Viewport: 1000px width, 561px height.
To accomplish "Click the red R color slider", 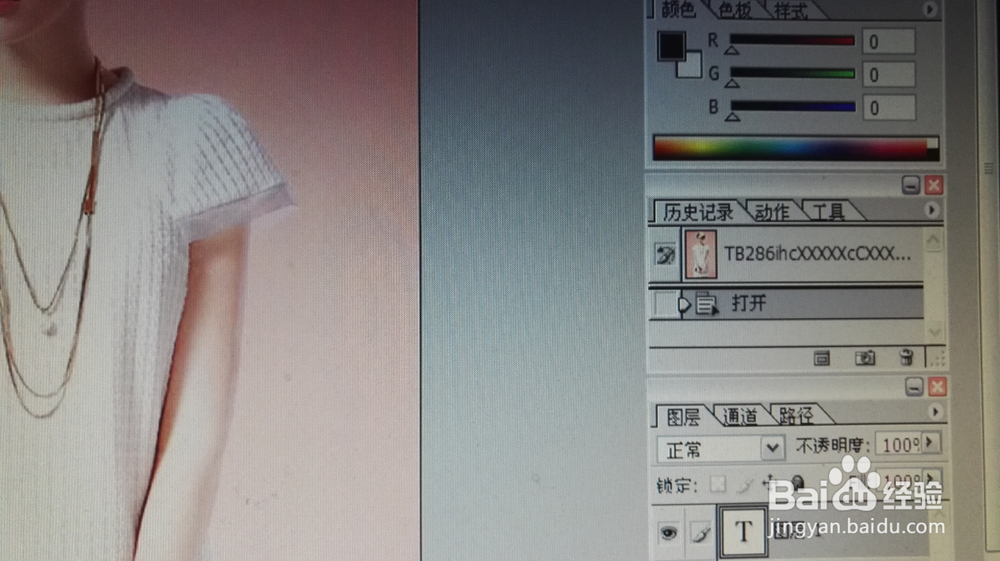I will 792,40.
